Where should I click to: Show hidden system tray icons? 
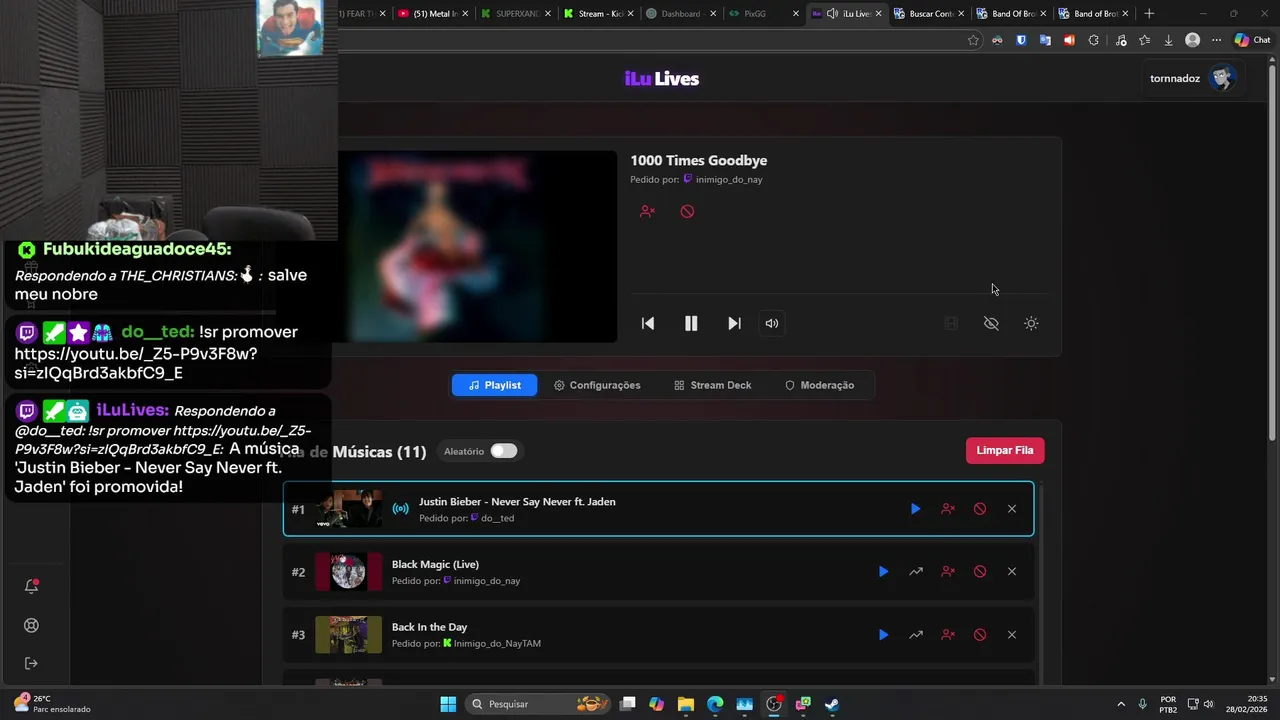pyautogui.click(x=1120, y=704)
